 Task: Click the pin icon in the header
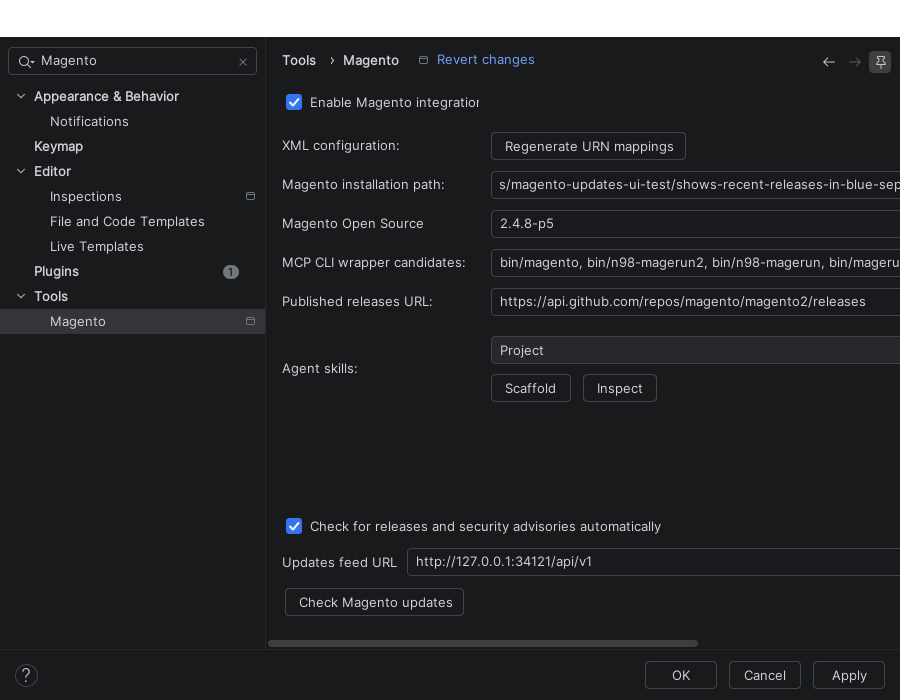[880, 62]
